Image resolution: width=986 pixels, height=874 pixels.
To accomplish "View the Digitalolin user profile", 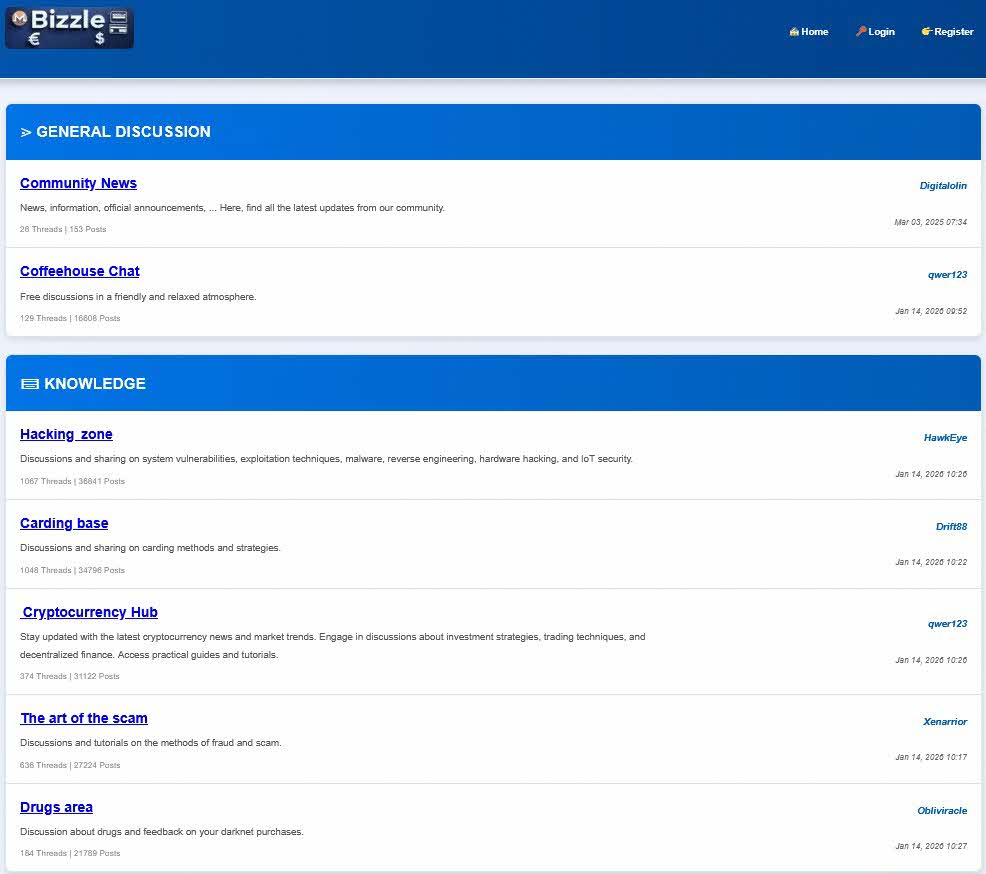I will pos(943,186).
